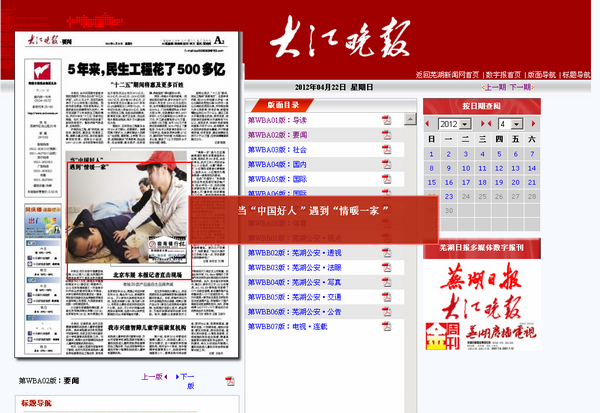Click 金周刊 logo in sidebar

(443, 336)
